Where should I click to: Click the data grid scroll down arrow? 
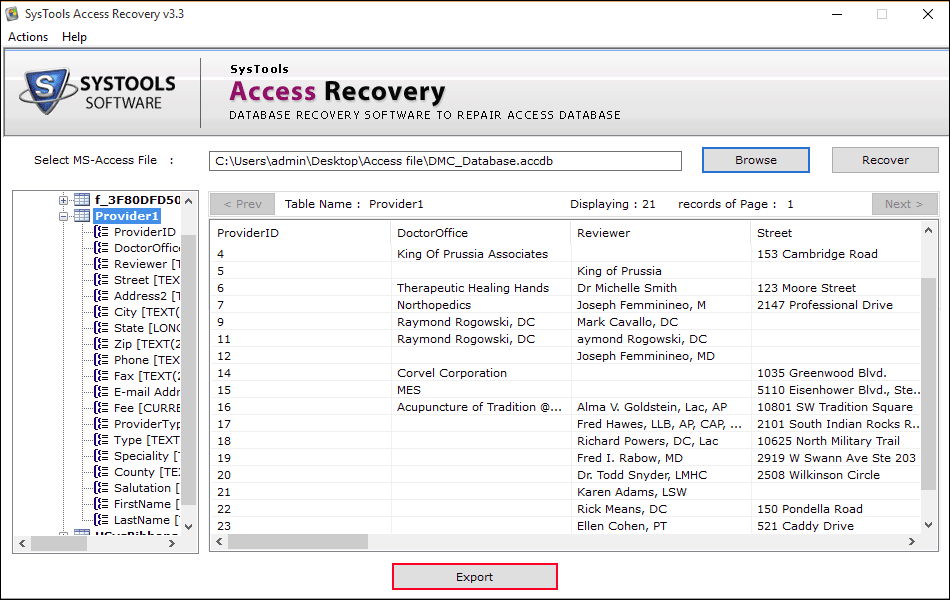(928, 525)
